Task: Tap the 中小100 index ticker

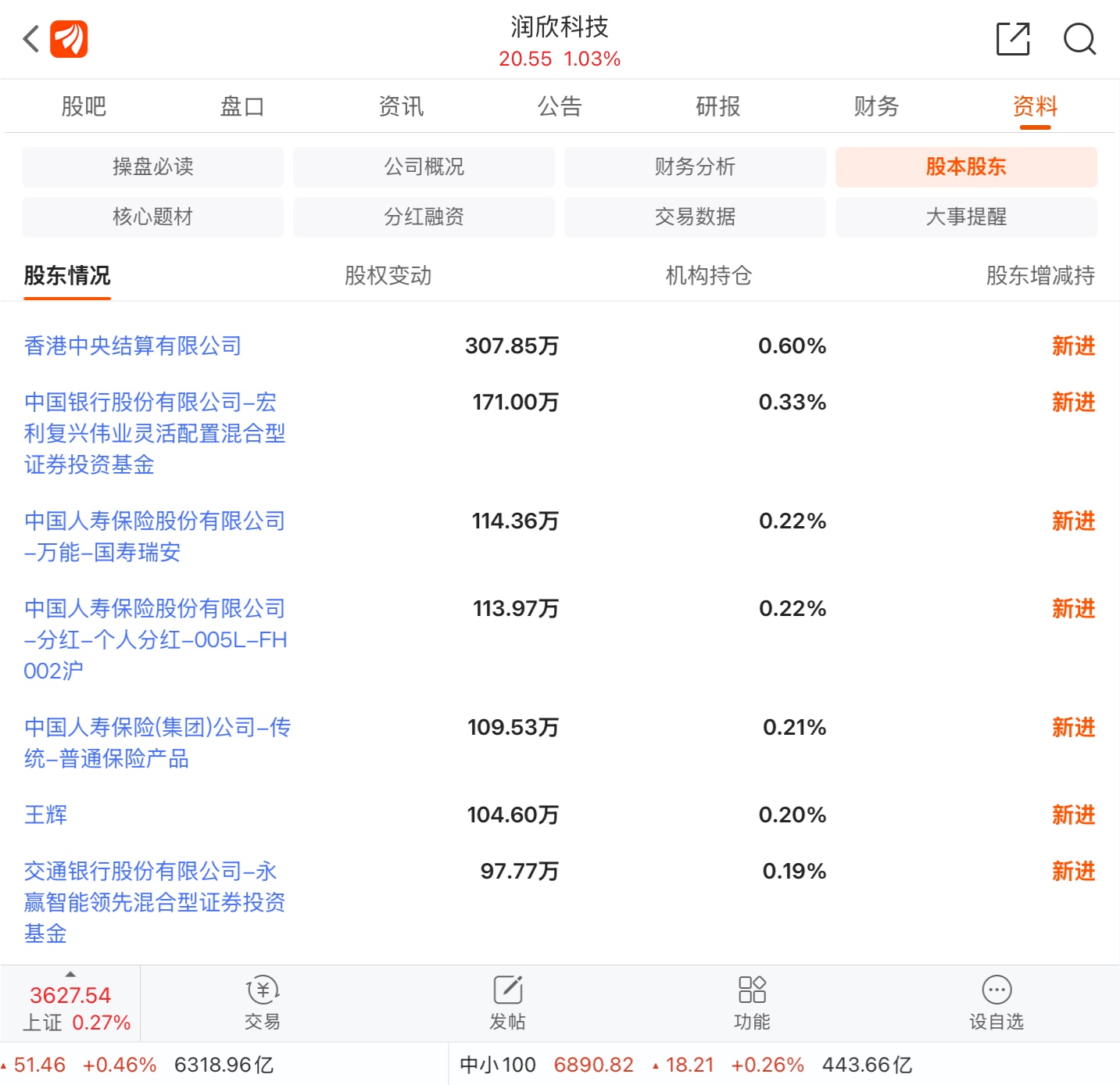Action: (498, 1065)
